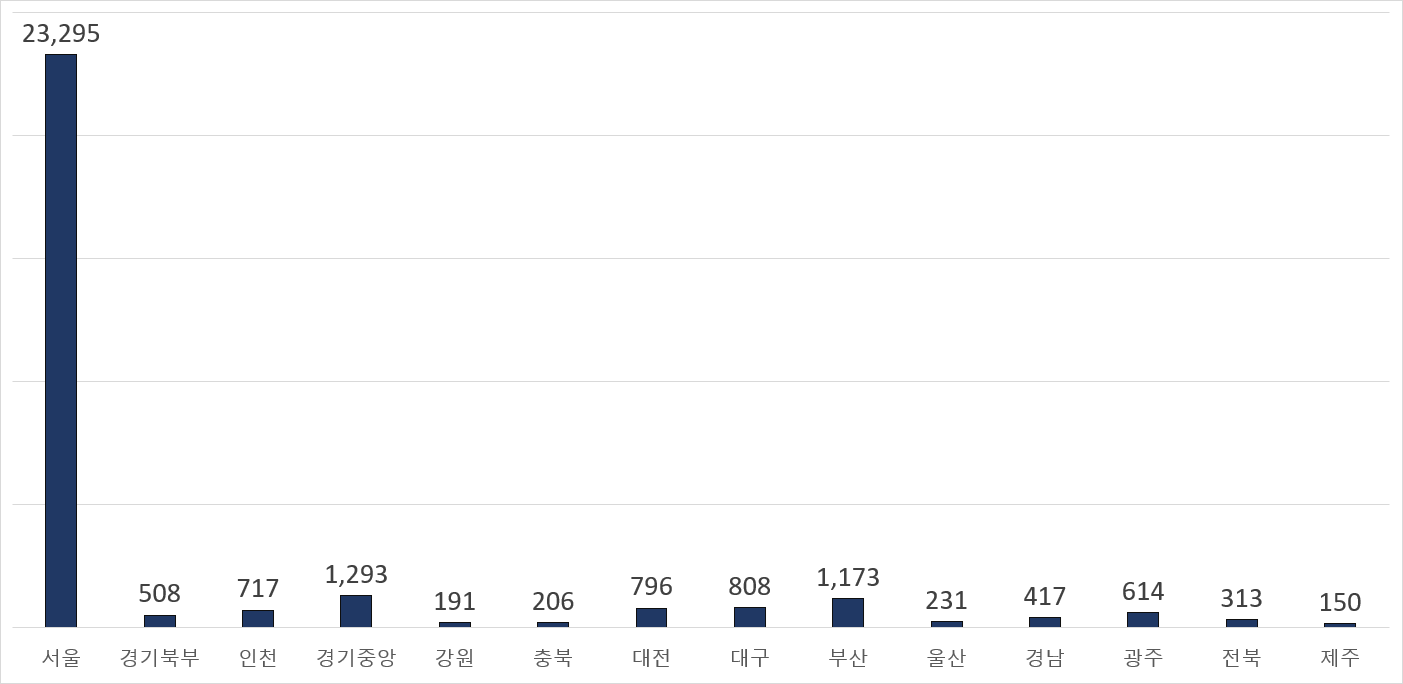The width and height of the screenshot is (1403, 684).
Task: Click the 경기북부 axis label
Action: (160, 658)
